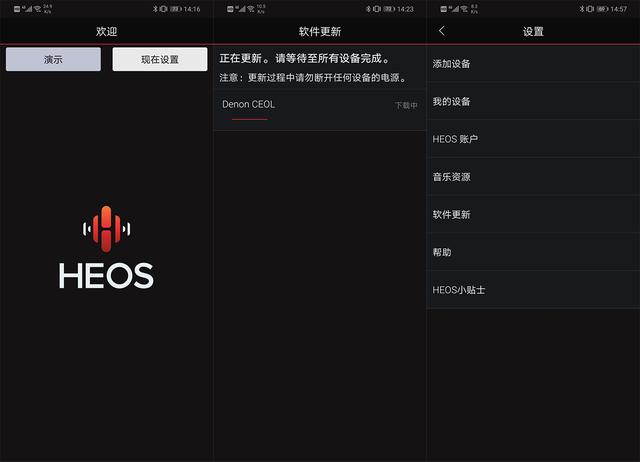Tap vibrate mode icon on update screen
The image size is (640, 462).
377,9
